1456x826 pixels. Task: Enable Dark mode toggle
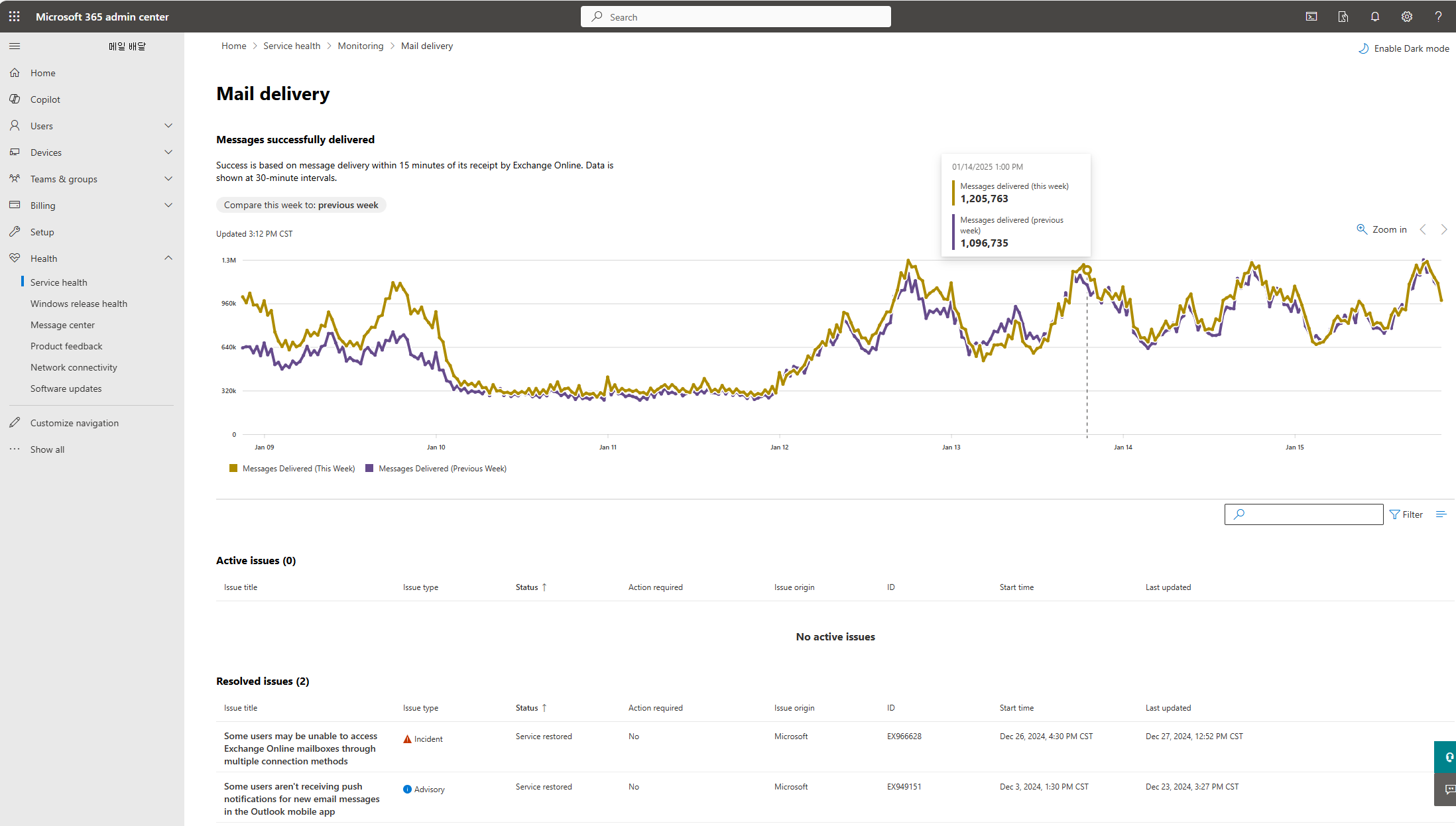coord(1404,48)
